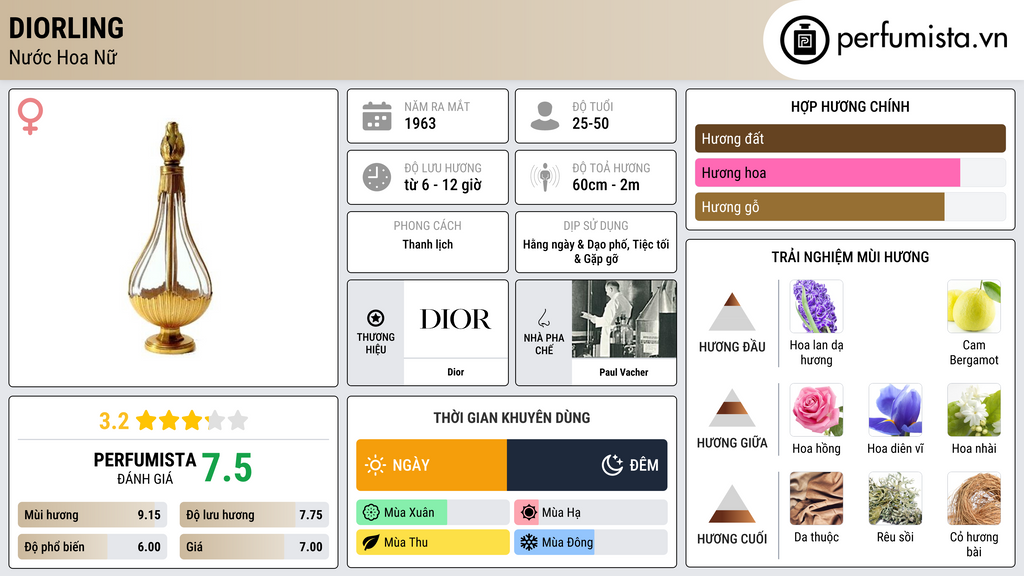Click the Hoa lan dạ hương note image
1024x576 pixels.
816,306
